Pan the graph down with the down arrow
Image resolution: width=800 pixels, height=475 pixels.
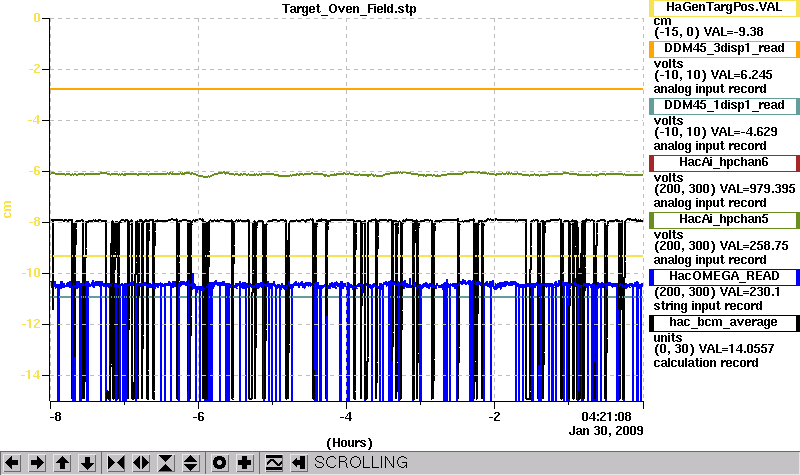tap(87, 463)
